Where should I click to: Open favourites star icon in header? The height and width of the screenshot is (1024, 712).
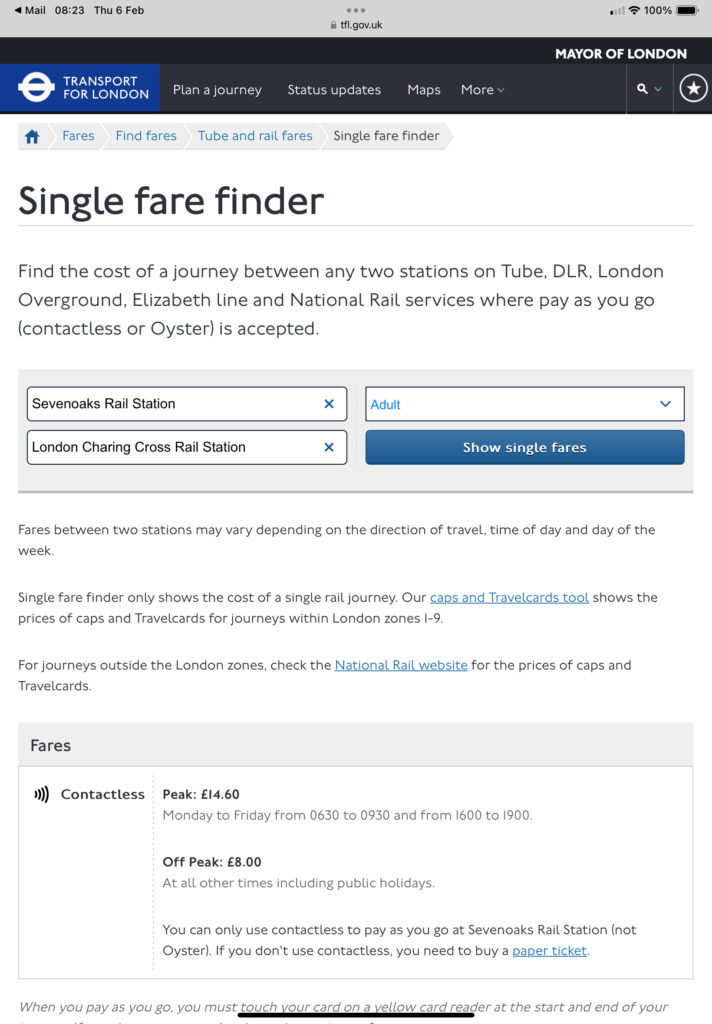click(693, 88)
